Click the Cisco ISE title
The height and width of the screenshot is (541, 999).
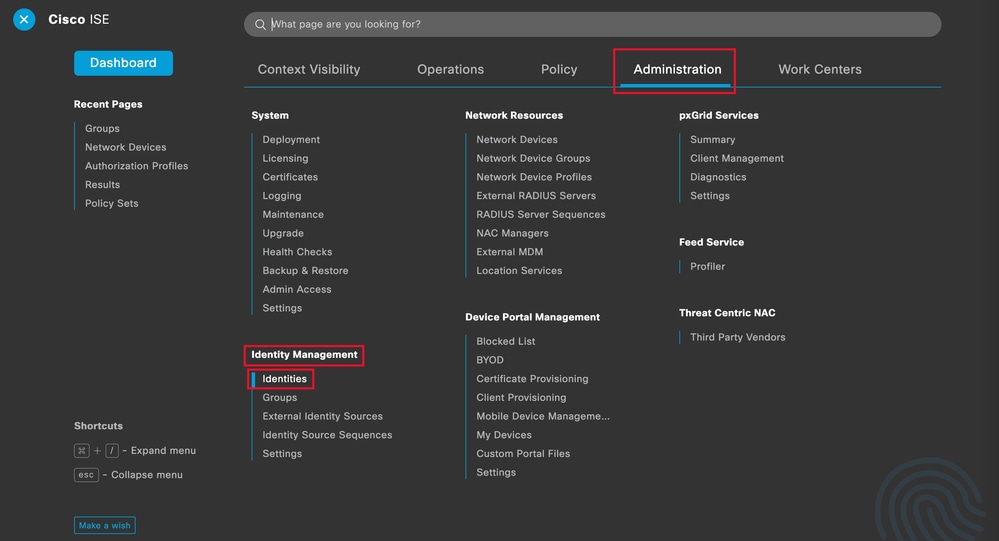click(78, 20)
